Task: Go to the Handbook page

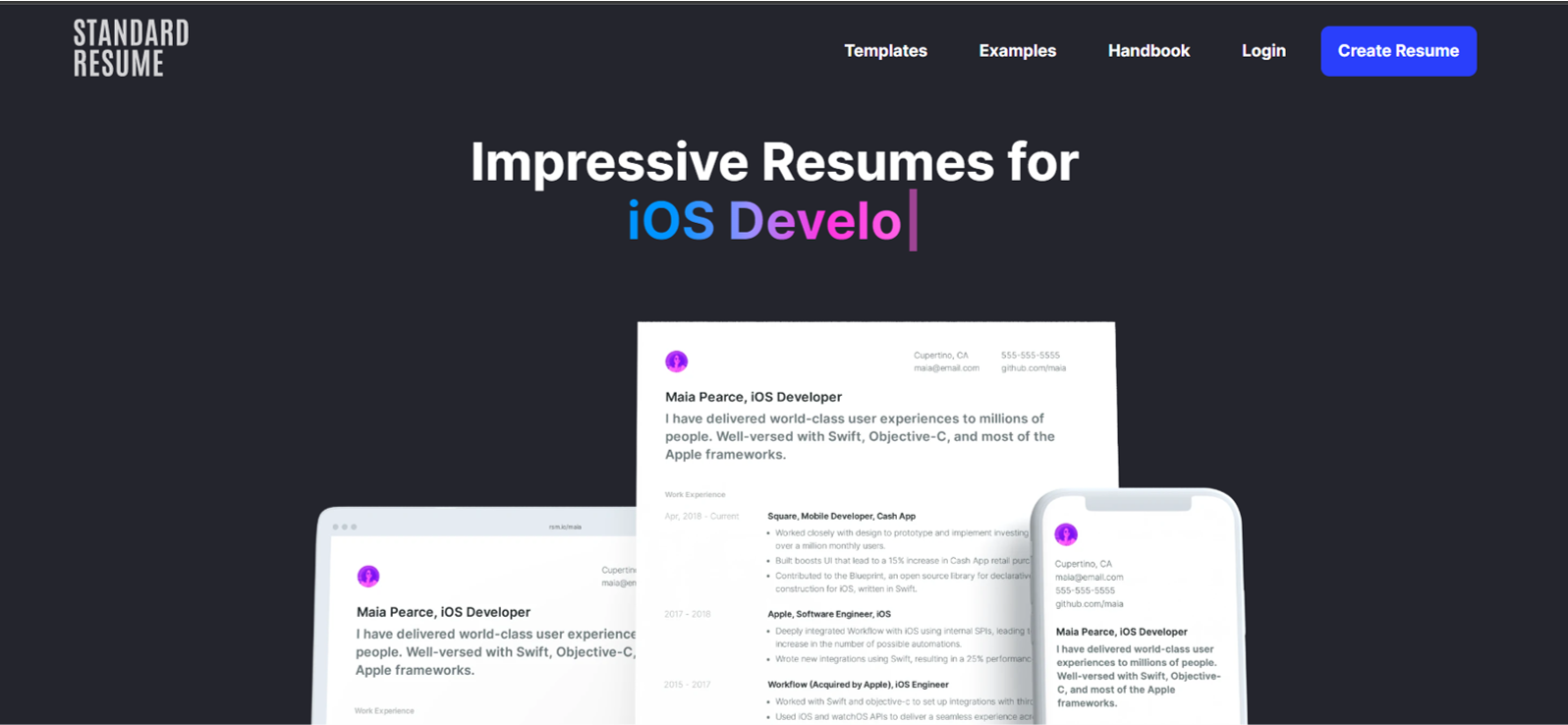Action: (1148, 51)
